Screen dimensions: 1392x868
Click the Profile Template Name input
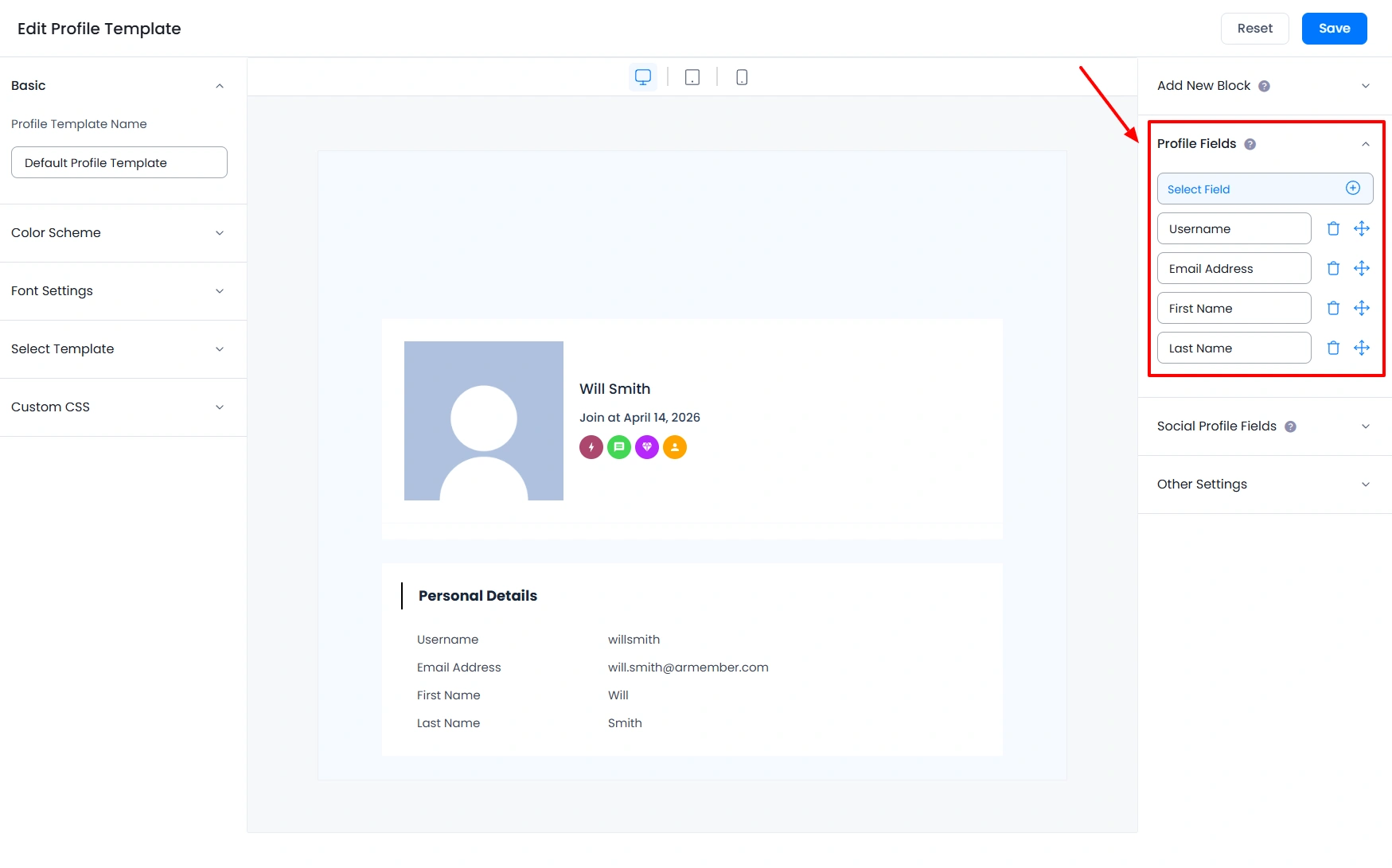click(x=119, y=163)
